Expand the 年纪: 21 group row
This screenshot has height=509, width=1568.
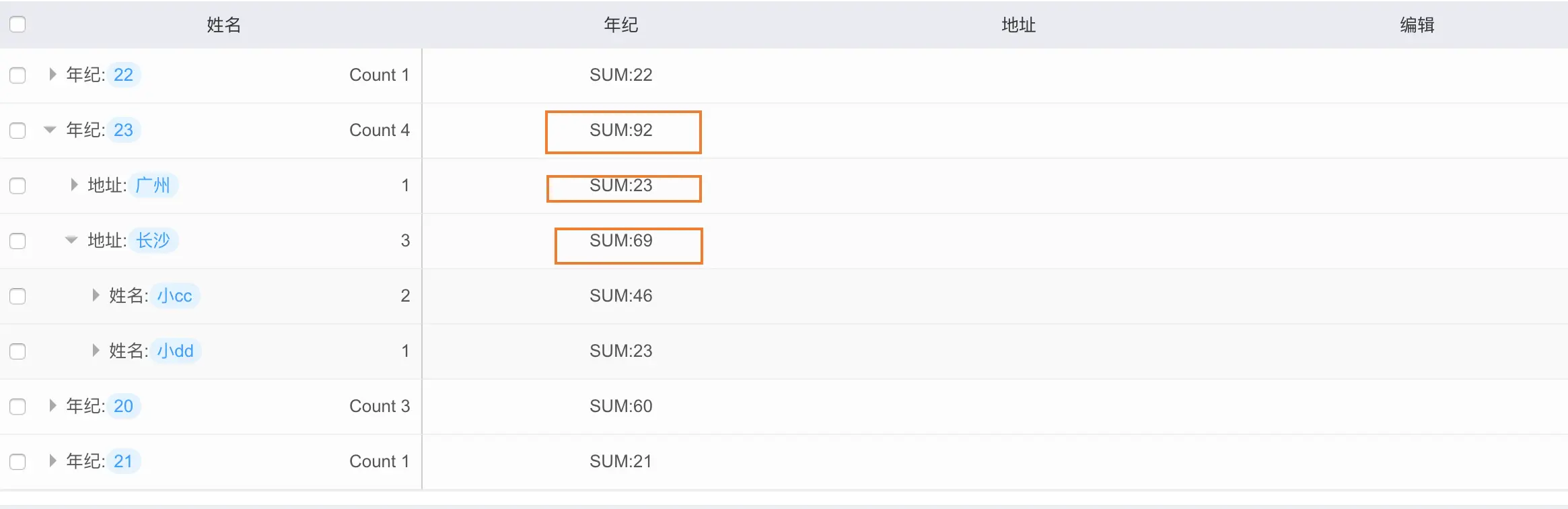tap(52, 461)
